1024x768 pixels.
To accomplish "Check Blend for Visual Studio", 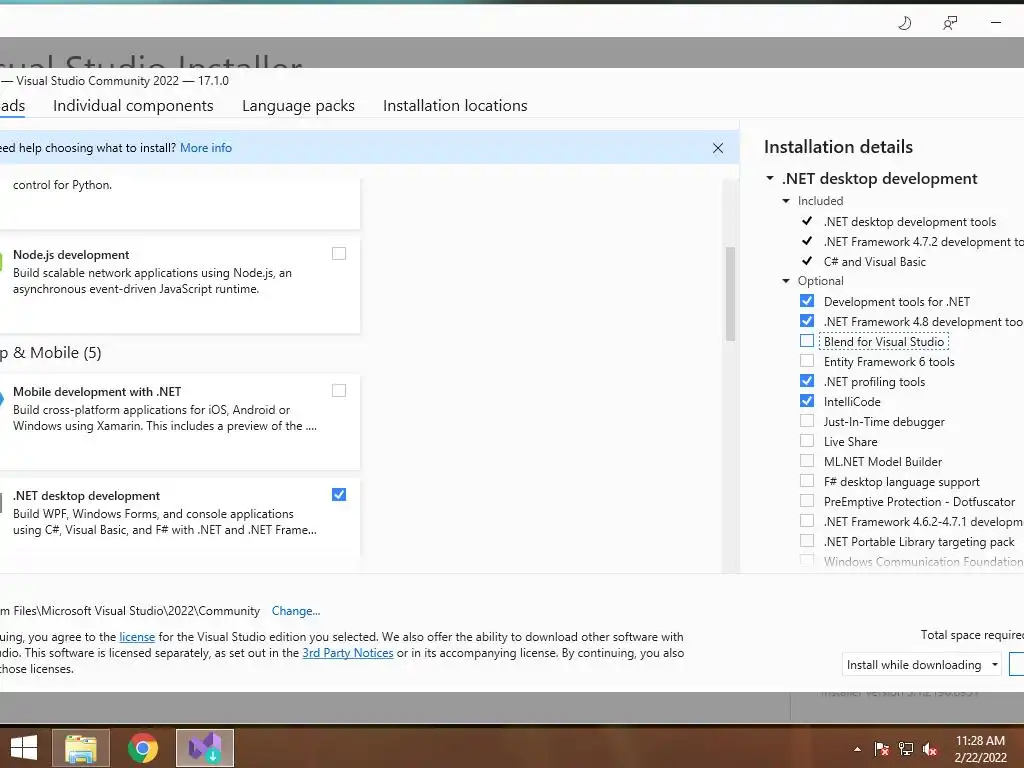I will click(807, 341).
